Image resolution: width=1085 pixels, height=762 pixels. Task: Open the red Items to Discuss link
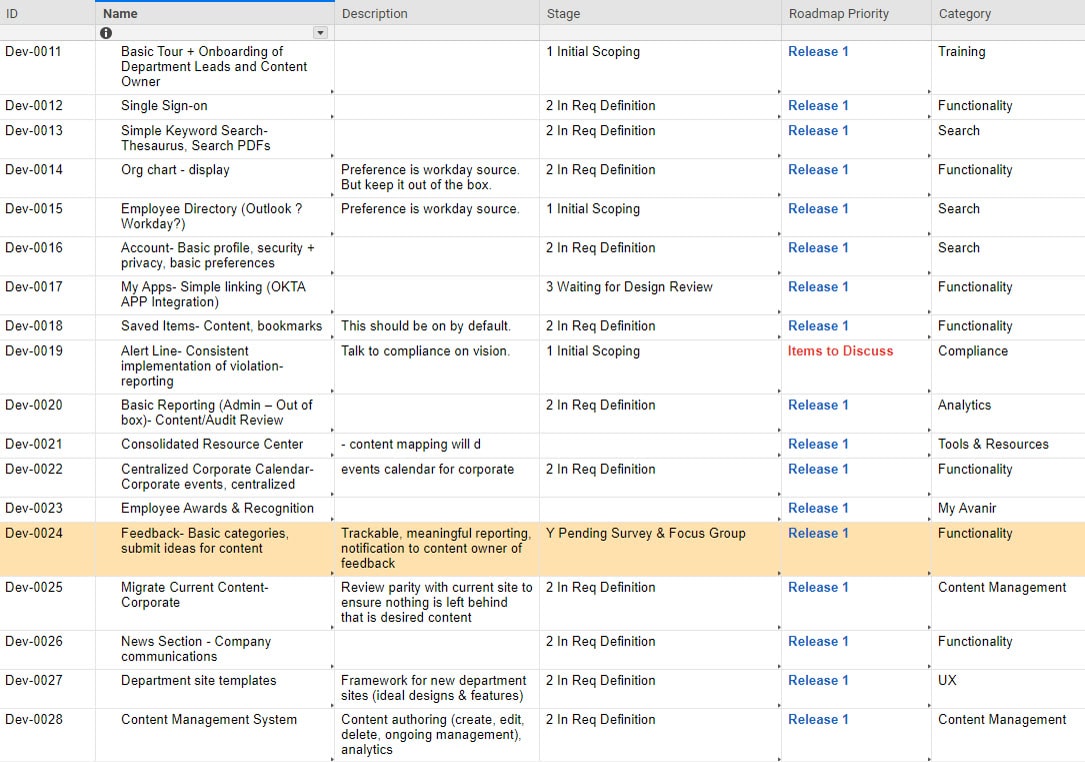pyautogui.click(x=840, y=351)
